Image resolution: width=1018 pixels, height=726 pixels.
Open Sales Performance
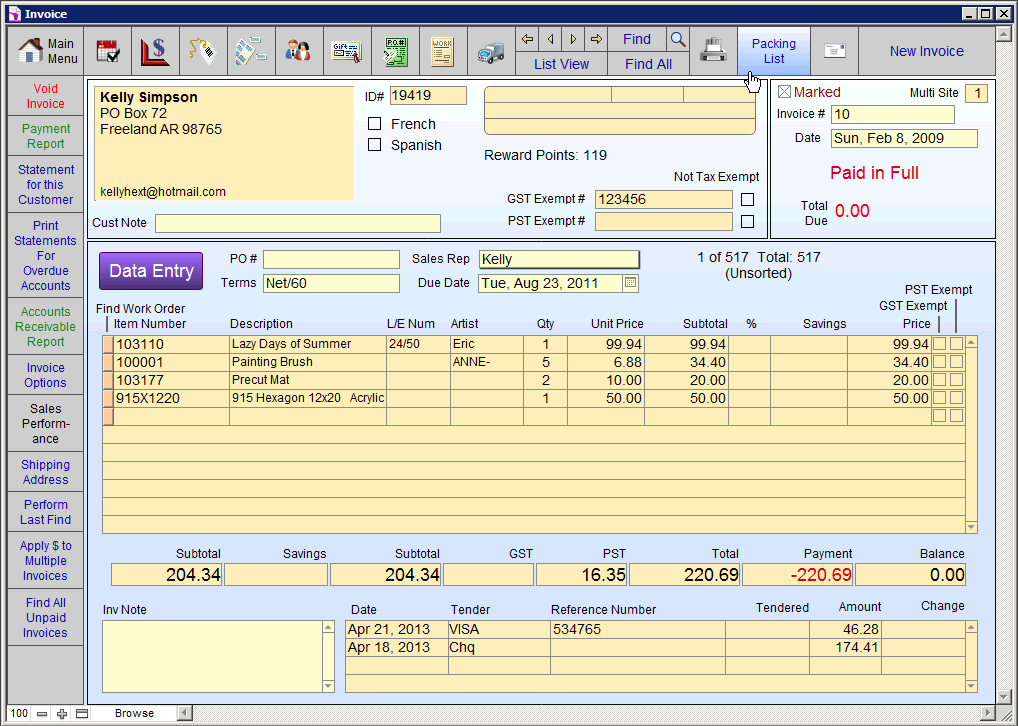pyautogui.click(x=45, y=423)
